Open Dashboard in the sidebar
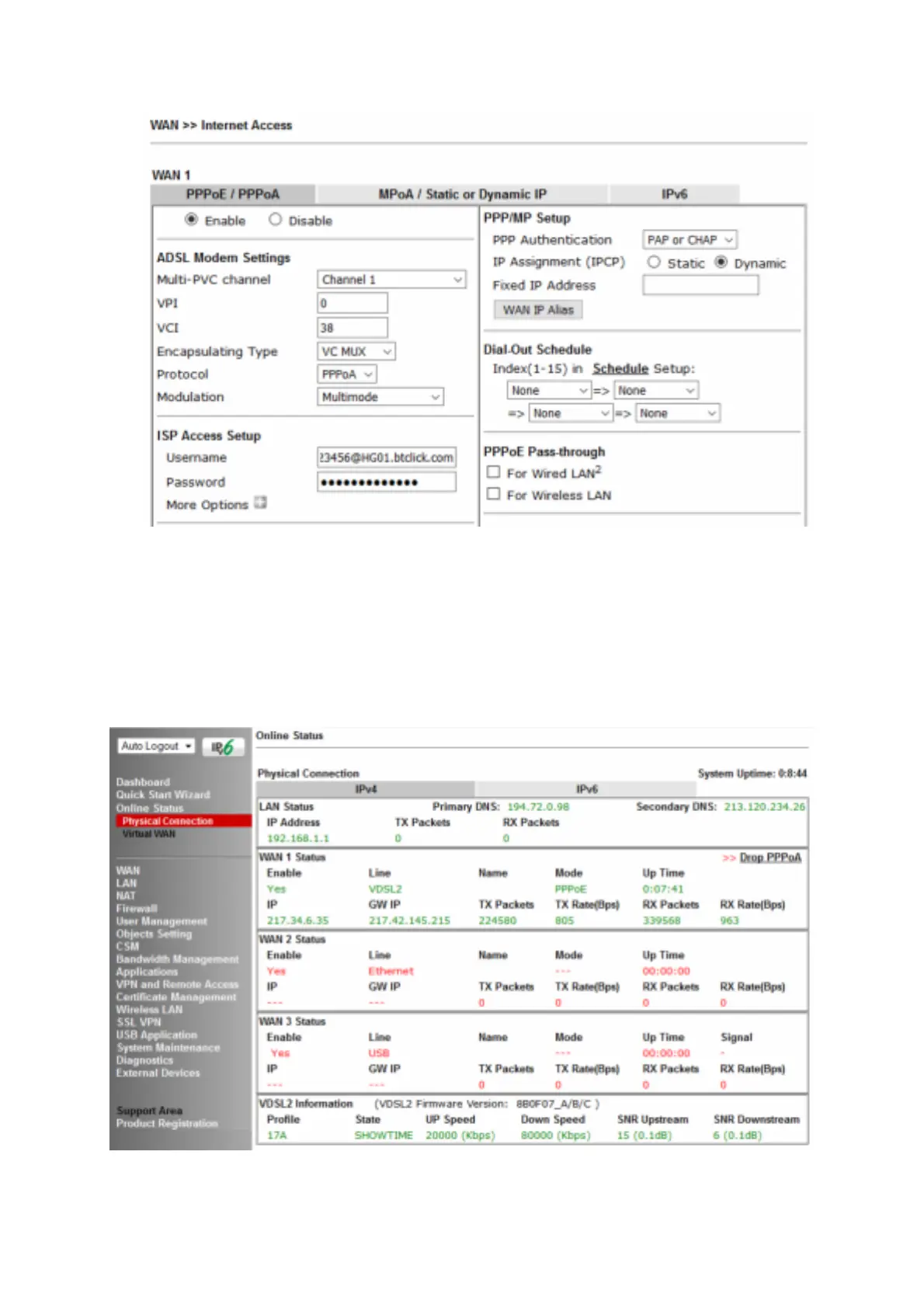Viewport: 924px width, 1308px height. pyautogui.click(x=143, y=782)
